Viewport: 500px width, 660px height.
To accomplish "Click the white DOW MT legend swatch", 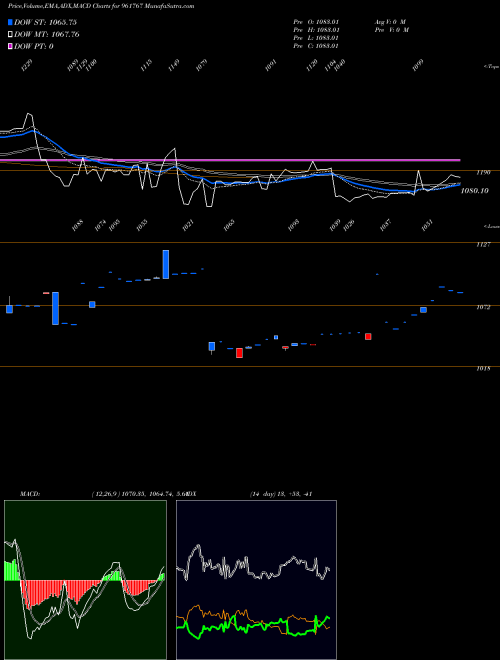I will coord(10,35).
